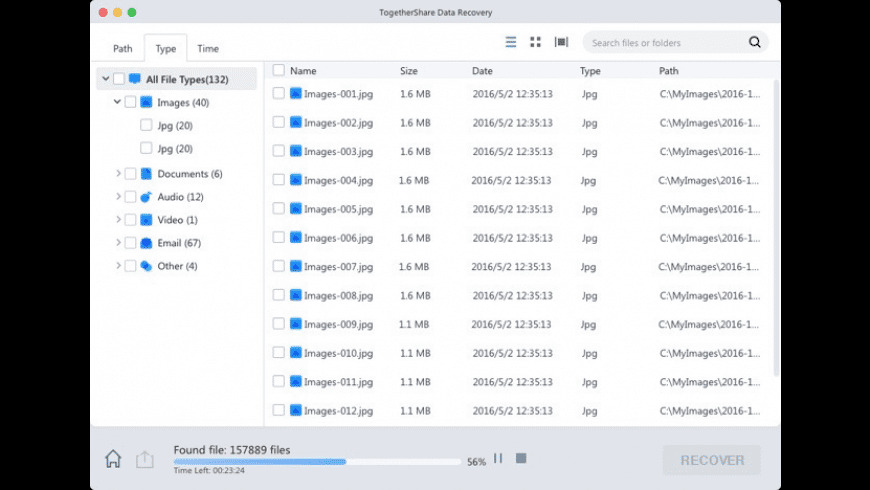Image resolution: width=870 pixels, height=490 pixels.
Task: Click the Documents category icon
Action: [x=146, y=174]
